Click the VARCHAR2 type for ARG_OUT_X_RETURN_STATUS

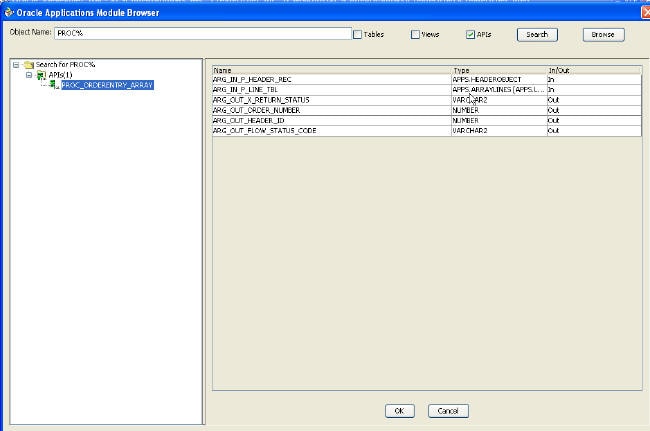[499, 100]
